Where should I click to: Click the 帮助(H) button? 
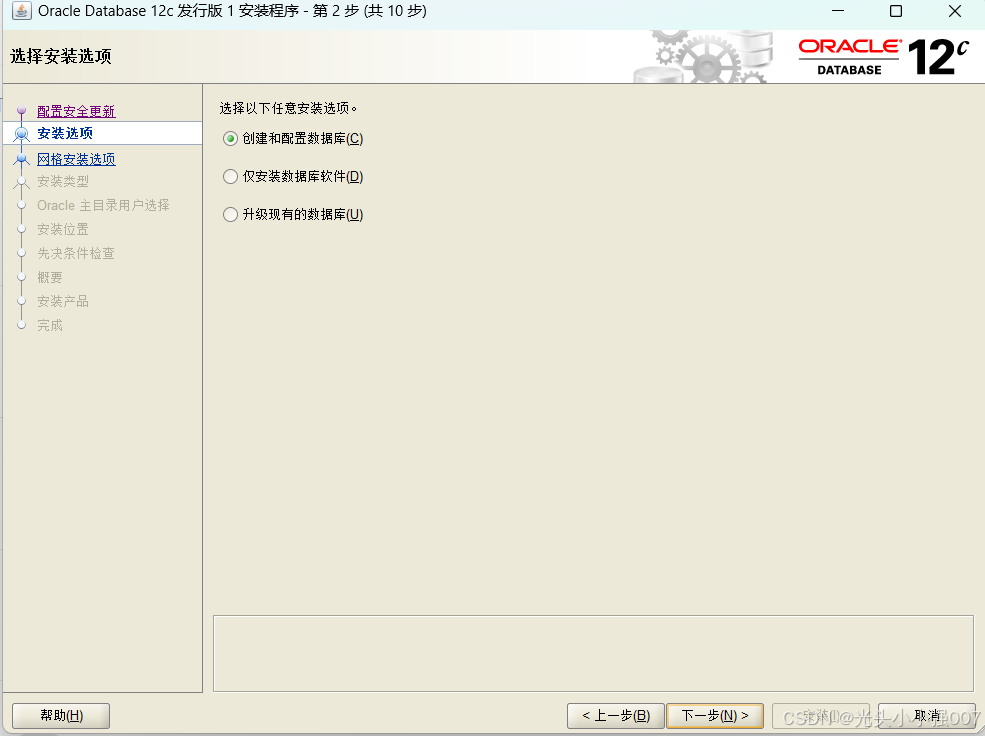(60, 715)
